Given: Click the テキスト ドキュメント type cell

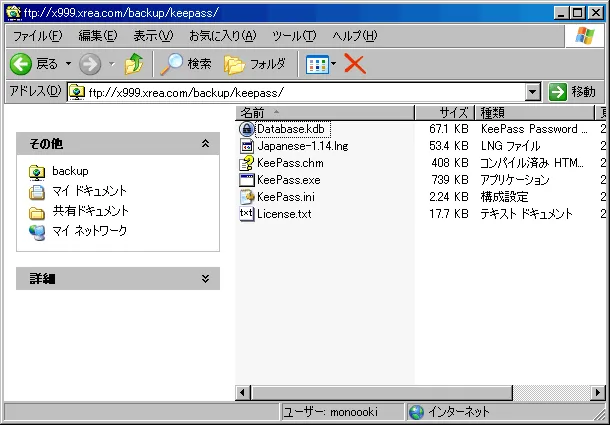Looking at the screenshot, I should (526, 214).
